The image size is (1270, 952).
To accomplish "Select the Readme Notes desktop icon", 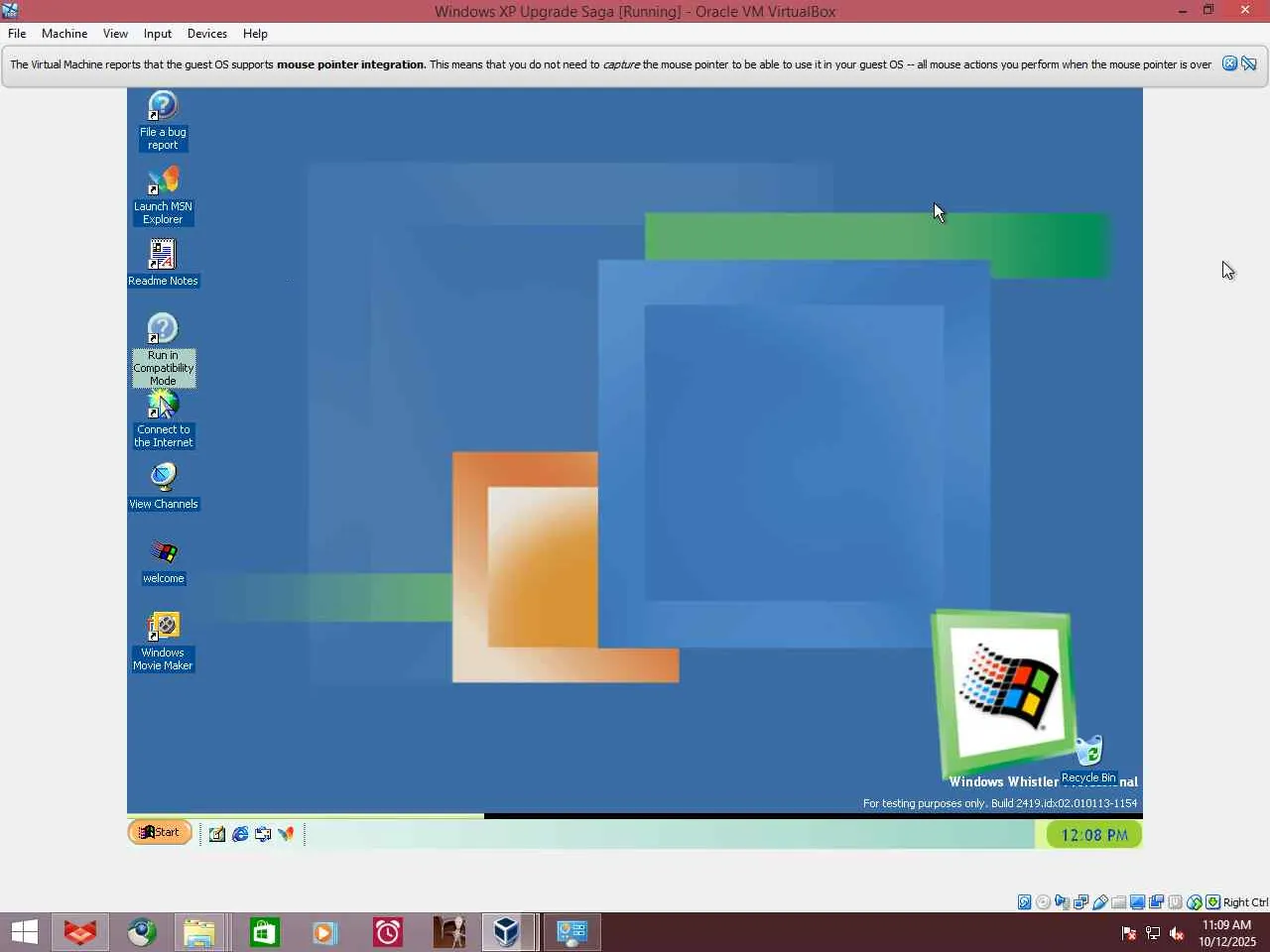I will point(163,263).
